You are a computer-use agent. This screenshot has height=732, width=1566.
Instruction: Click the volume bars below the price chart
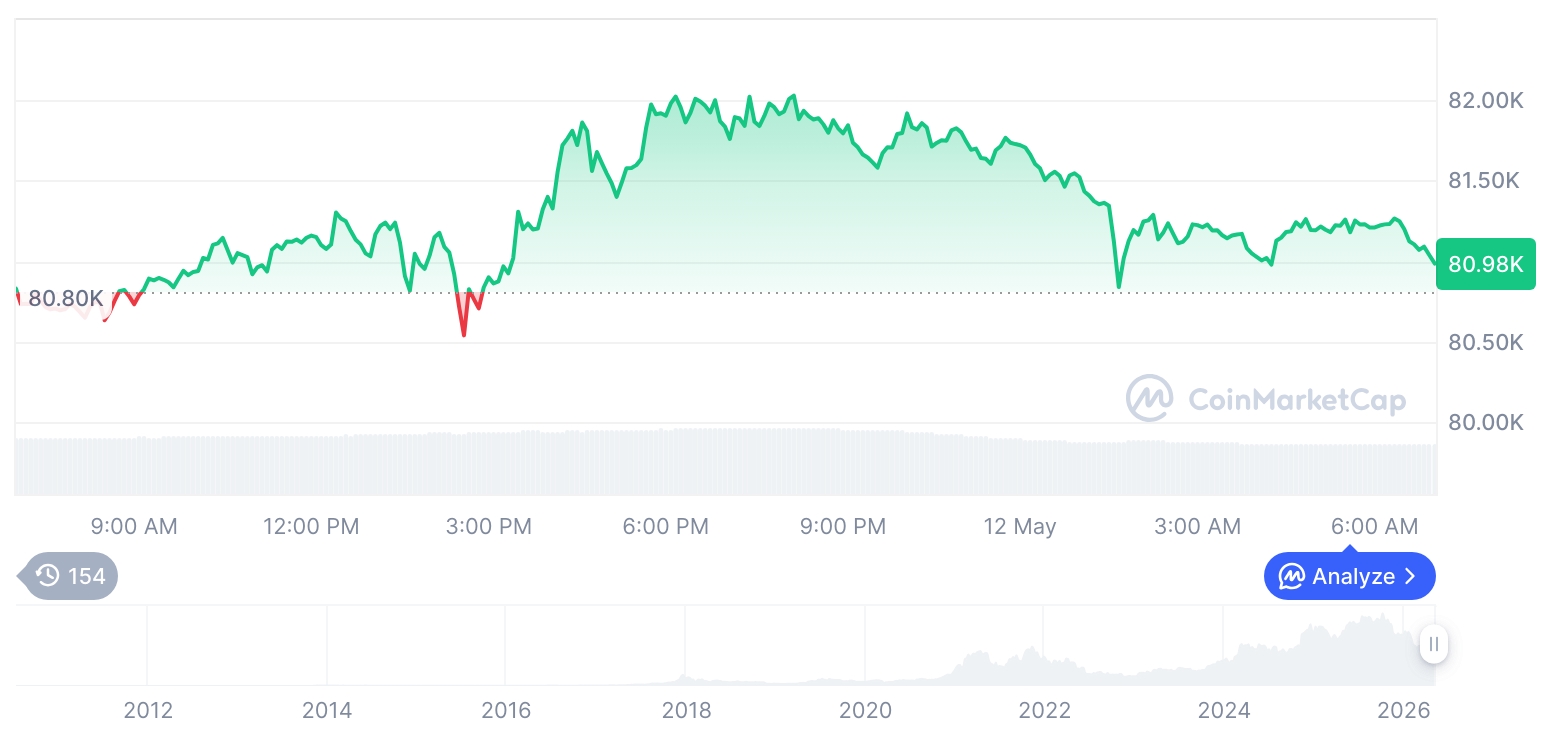pos(725,462)
